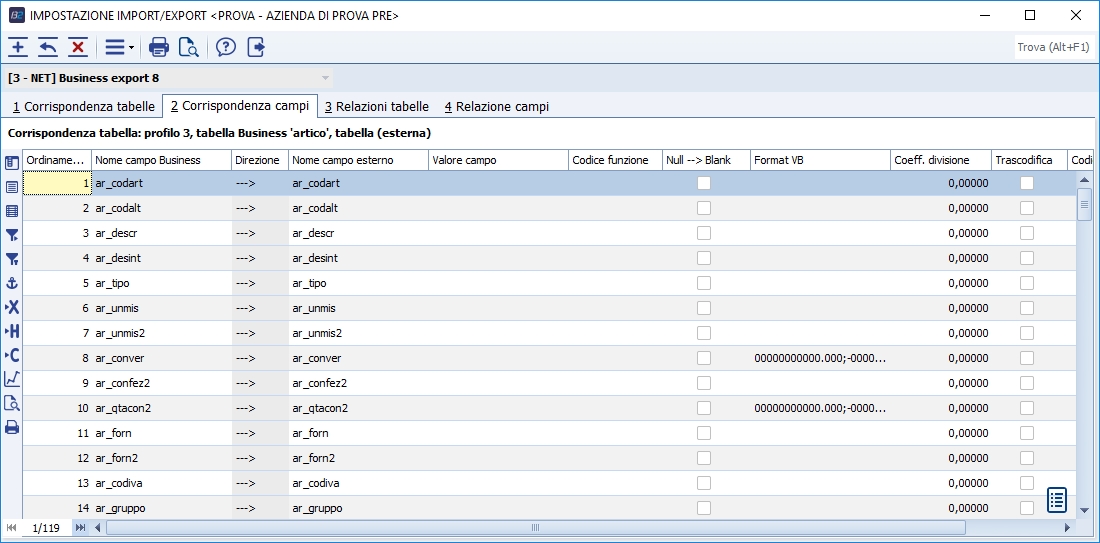Click the export X sidebar icon
The image size is (1100, 543).
point(12,307)
